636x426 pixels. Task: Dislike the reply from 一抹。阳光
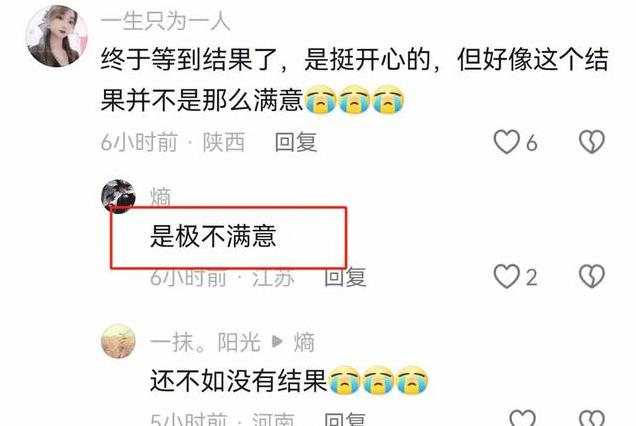(592, 418)
